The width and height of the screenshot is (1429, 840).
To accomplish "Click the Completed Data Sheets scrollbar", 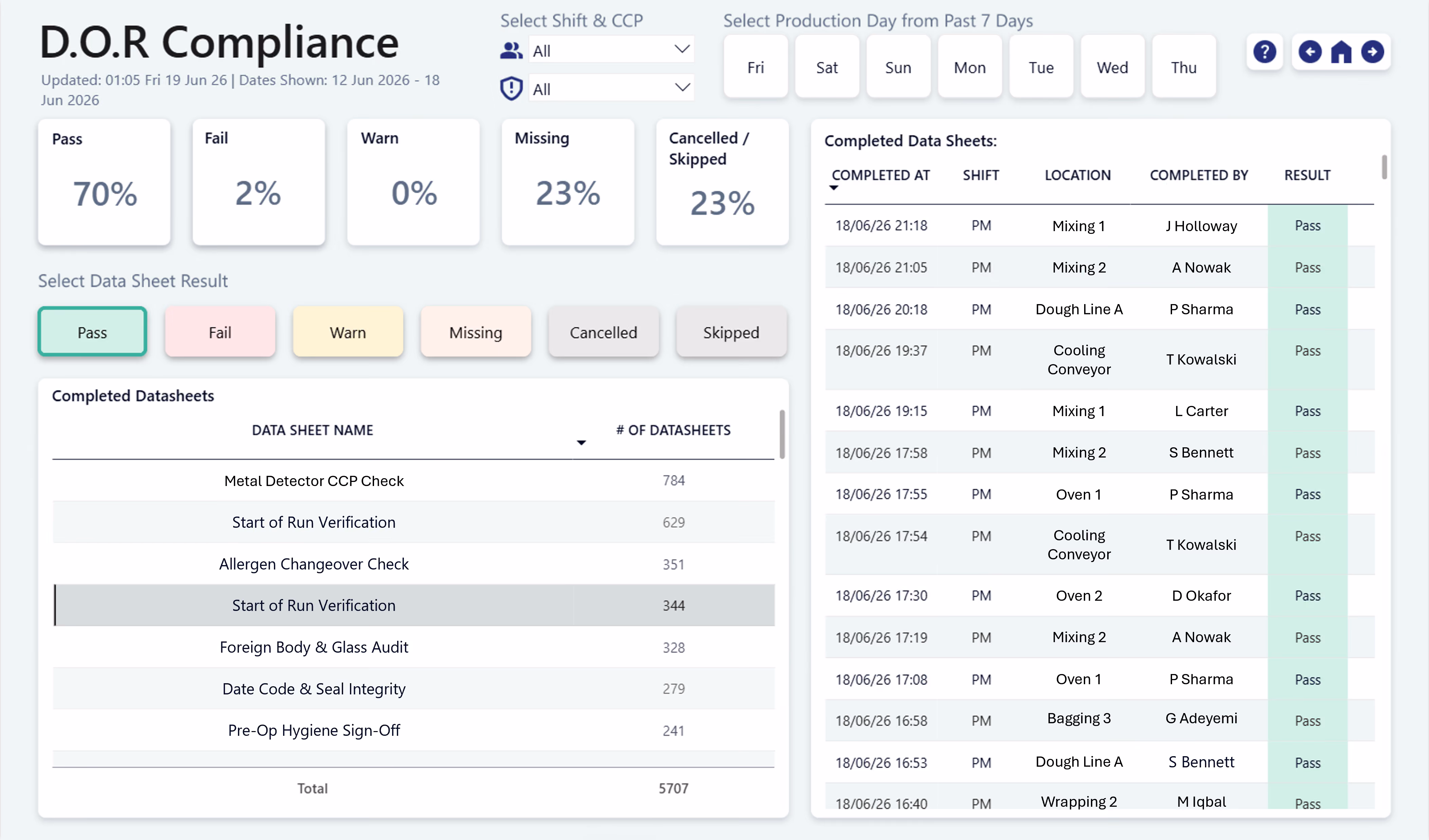I will coord(1384,167).
